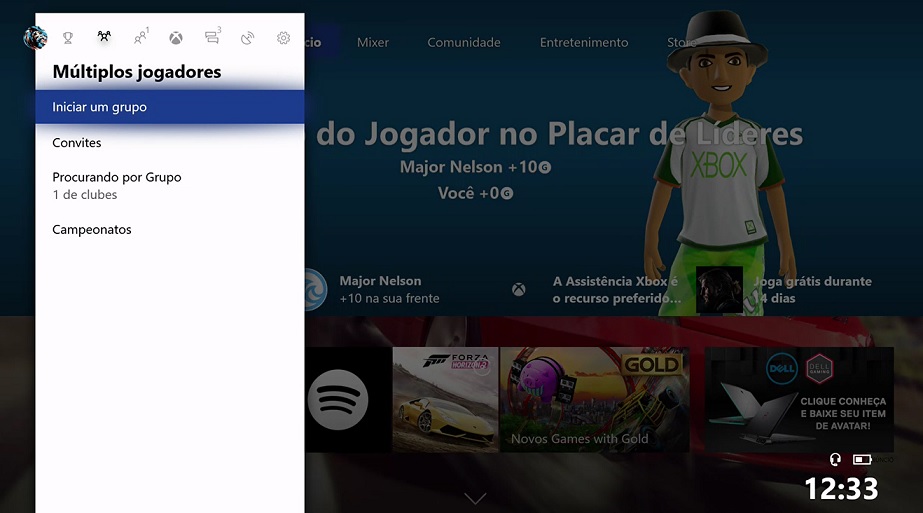The height and width of the screenshot is (513, 923).
Task: Open the Settings gear icon
Action: pos(283,38)
